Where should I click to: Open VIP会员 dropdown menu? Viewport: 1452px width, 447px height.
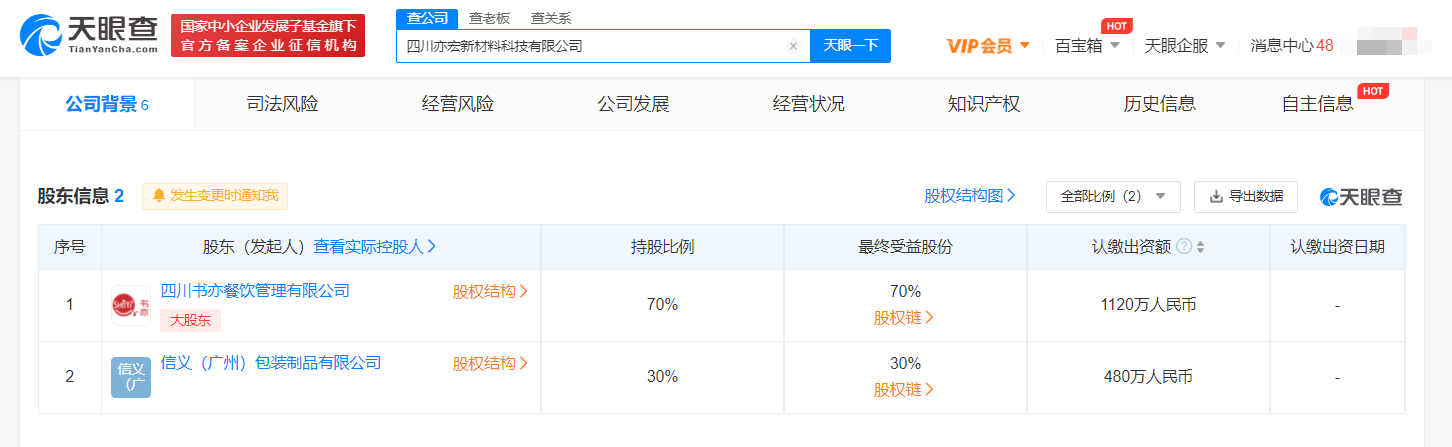tap(988, 45)
